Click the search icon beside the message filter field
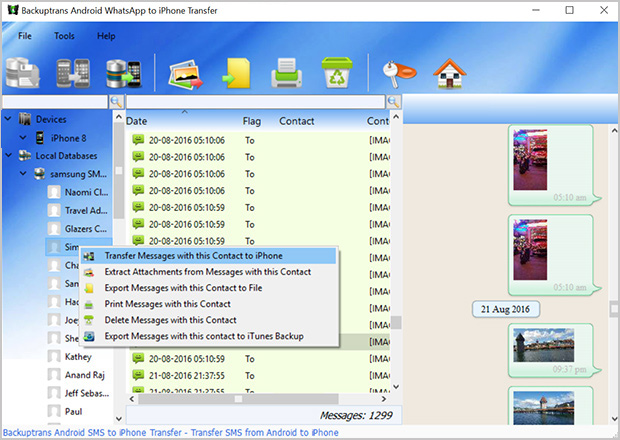Screen dimensions: 620x440 tap(394, 102)
